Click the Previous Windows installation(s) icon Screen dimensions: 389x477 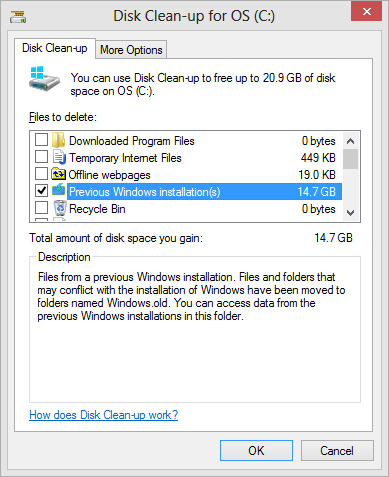pyautogui.click(x=59, y=189)
